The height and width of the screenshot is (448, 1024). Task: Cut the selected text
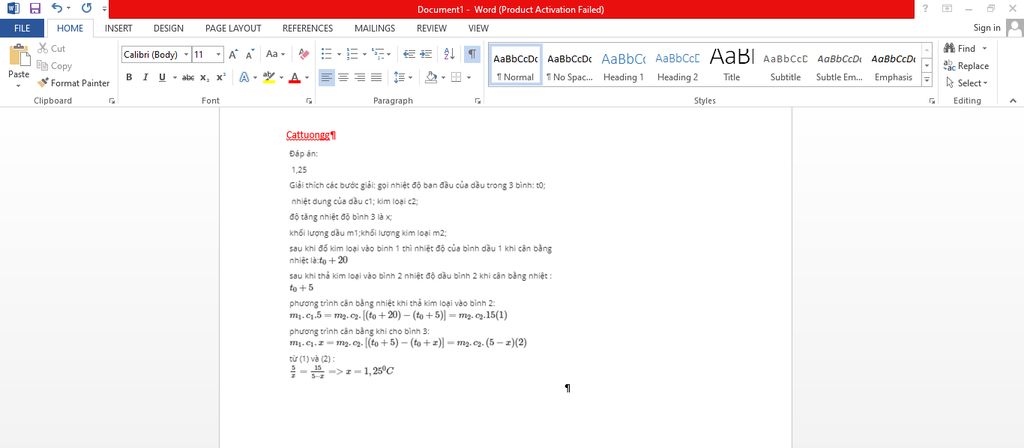52,48
